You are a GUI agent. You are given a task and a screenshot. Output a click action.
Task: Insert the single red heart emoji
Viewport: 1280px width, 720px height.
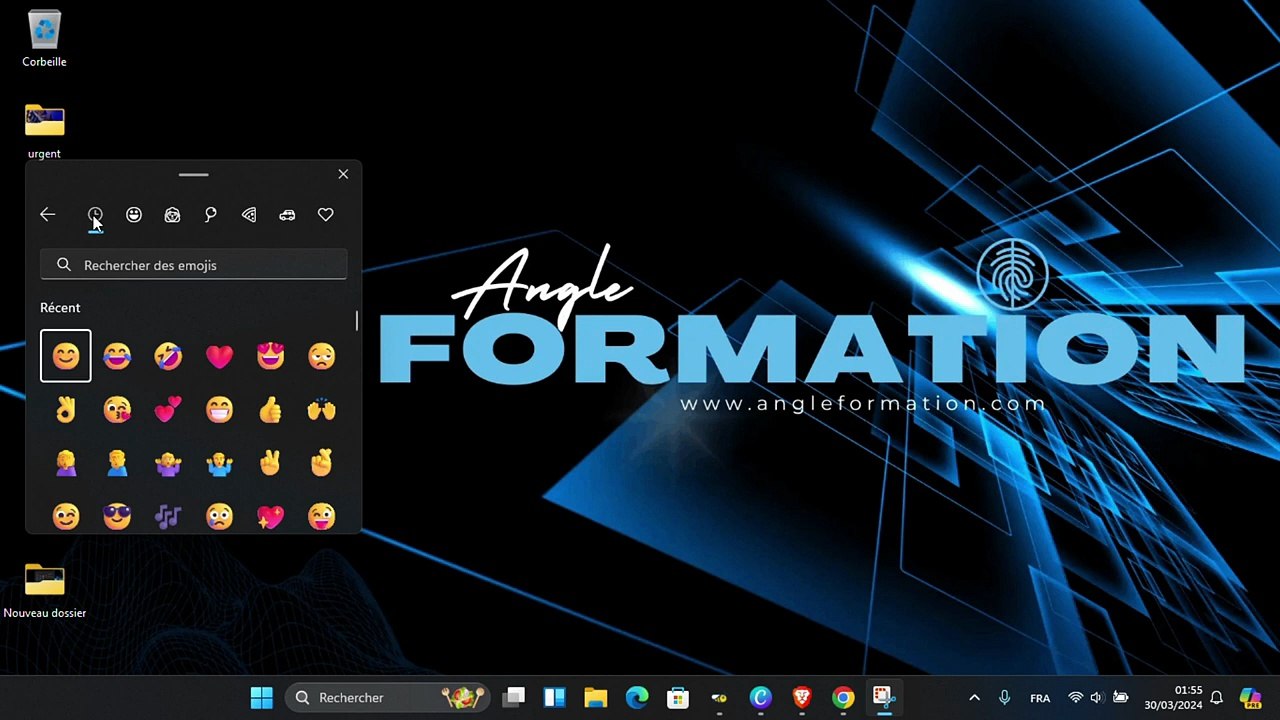[219, 356]
